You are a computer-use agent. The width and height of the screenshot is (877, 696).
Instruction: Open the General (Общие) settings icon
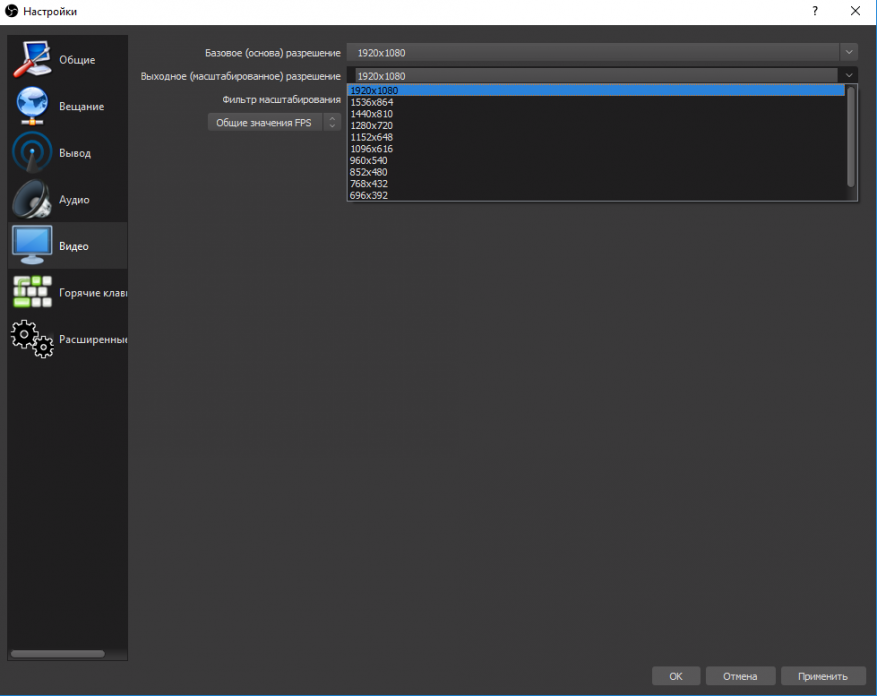32,59
